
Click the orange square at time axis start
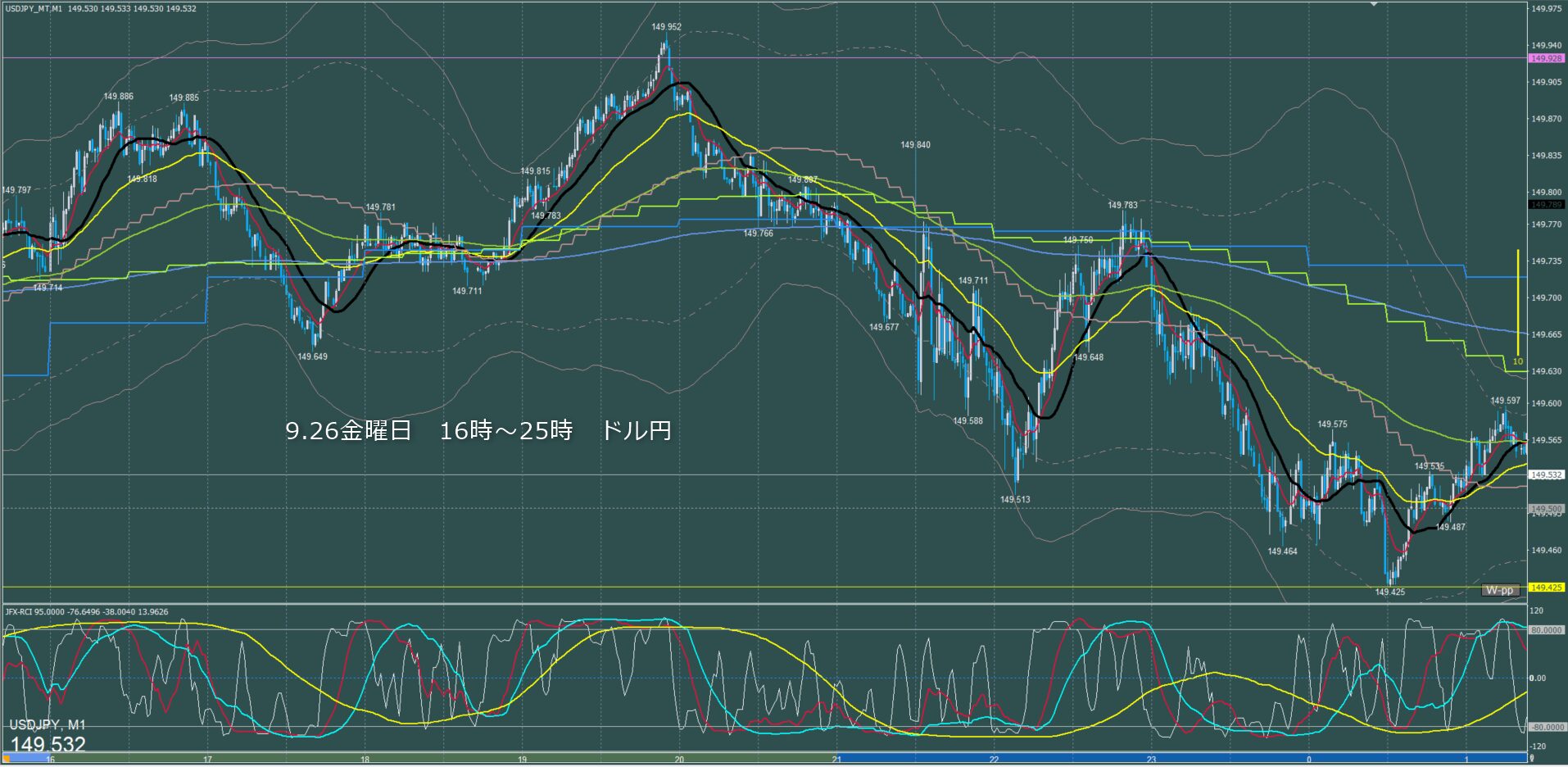tap(7, 759)
